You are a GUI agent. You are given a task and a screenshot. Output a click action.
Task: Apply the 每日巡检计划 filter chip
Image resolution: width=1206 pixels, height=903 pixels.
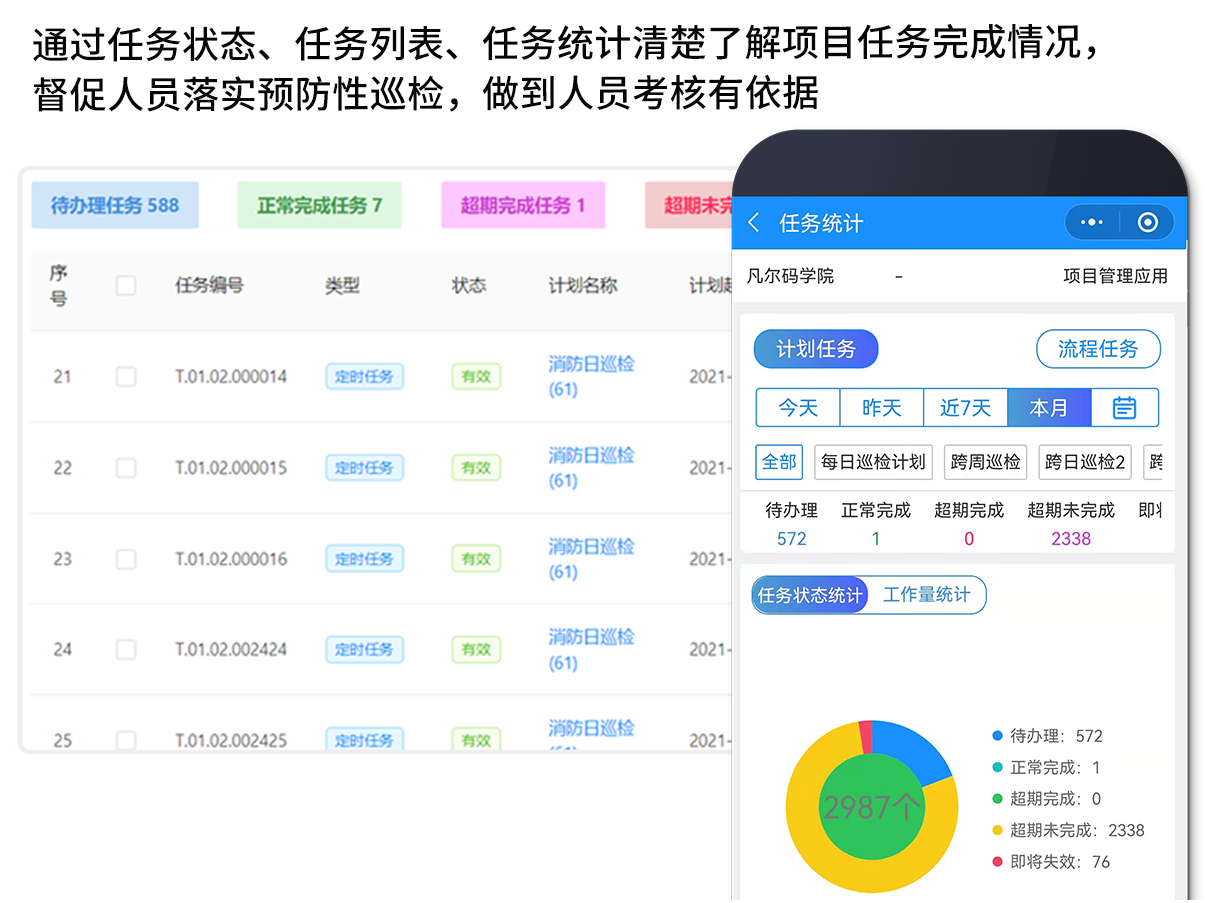(873, 462)
